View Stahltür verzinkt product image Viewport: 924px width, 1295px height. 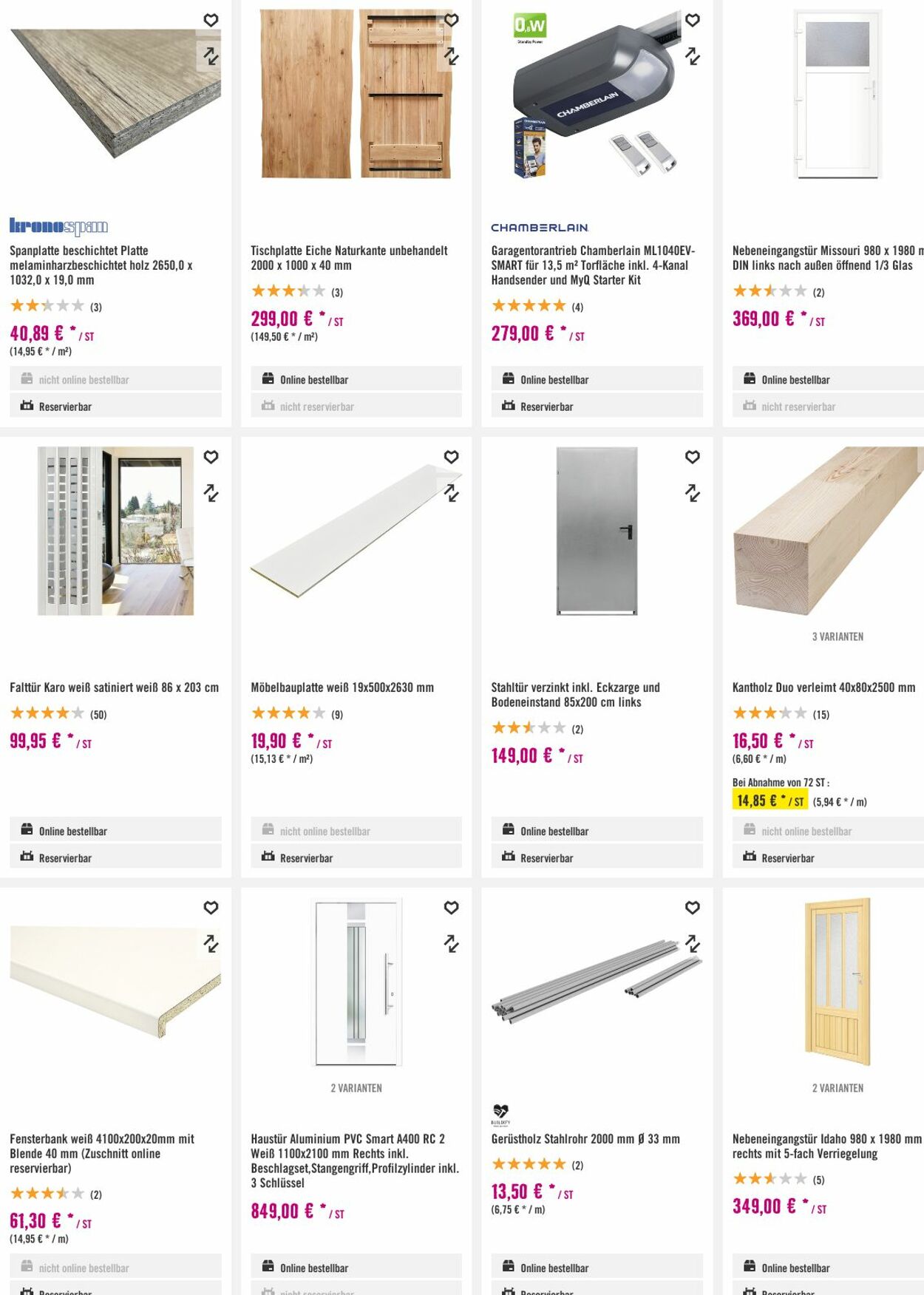click(x=597, y=531)
